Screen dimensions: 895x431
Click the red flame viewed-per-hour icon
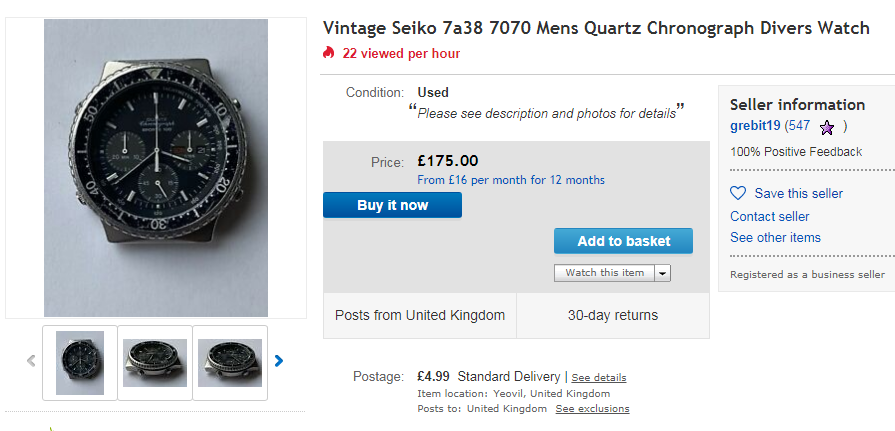click(x=329, y=53)
